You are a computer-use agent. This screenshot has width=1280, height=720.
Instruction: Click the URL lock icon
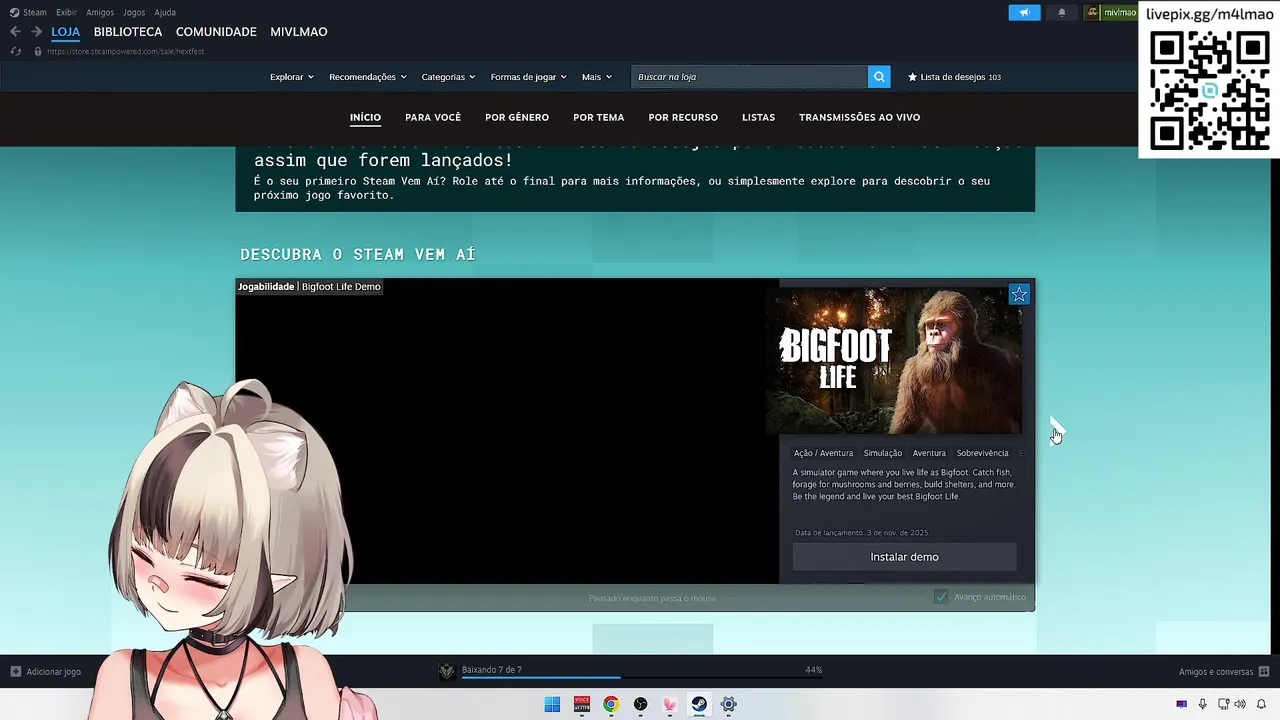tap(38, 51)
